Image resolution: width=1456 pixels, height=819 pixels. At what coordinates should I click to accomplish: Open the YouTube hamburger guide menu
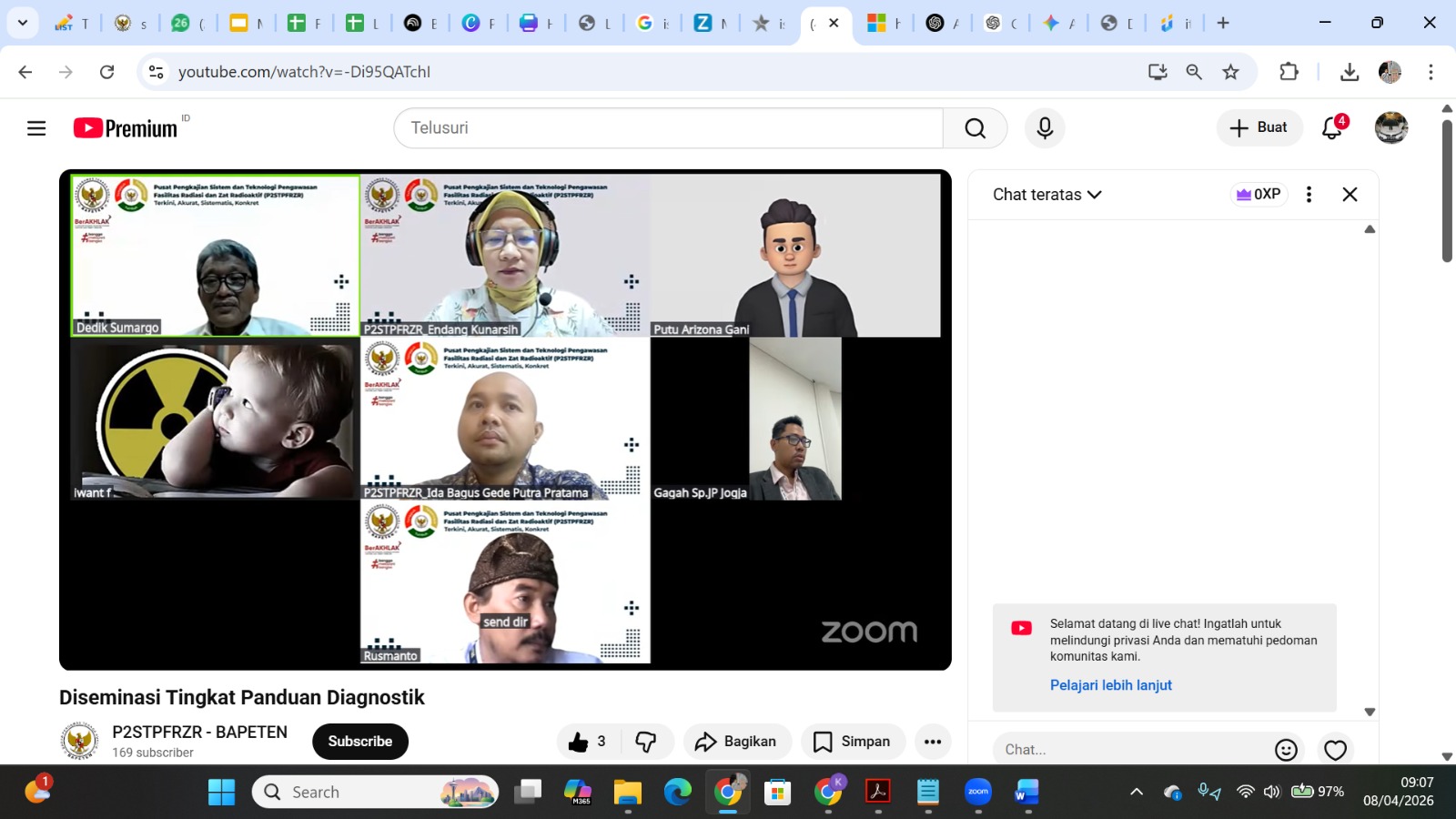click(x=36, y=128)
